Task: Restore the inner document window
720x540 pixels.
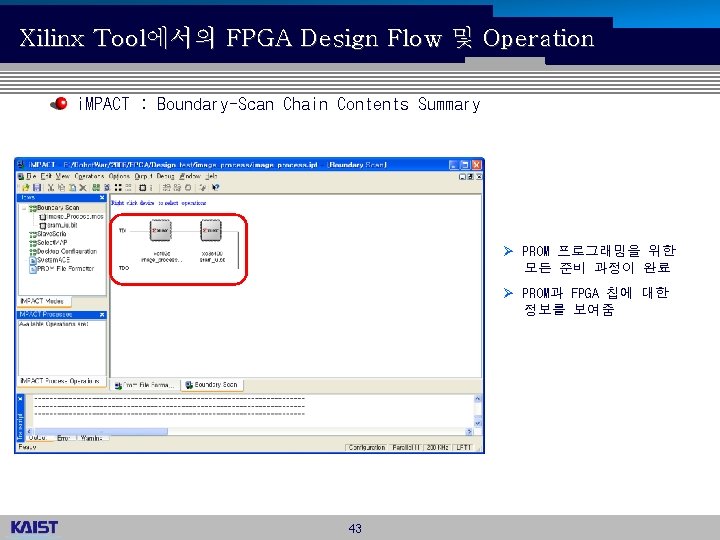Action: (470, 176)
